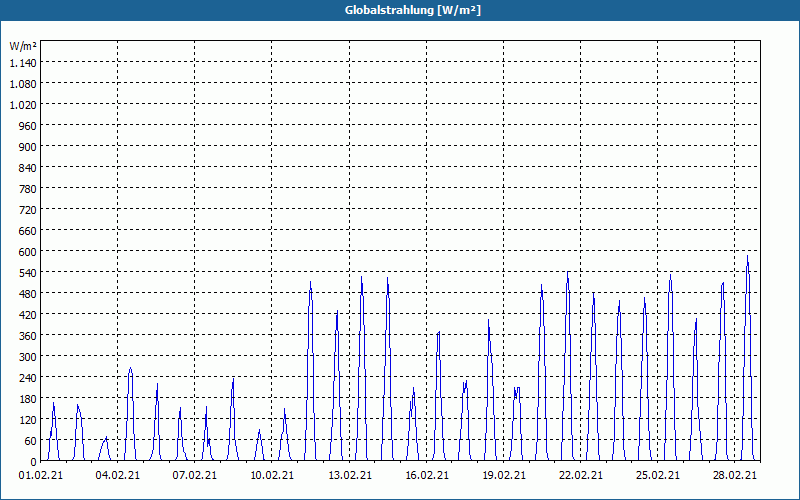Click the 19.02.21 date label
This screenshot has height=500, width=800.
click(x=504, y=476)
